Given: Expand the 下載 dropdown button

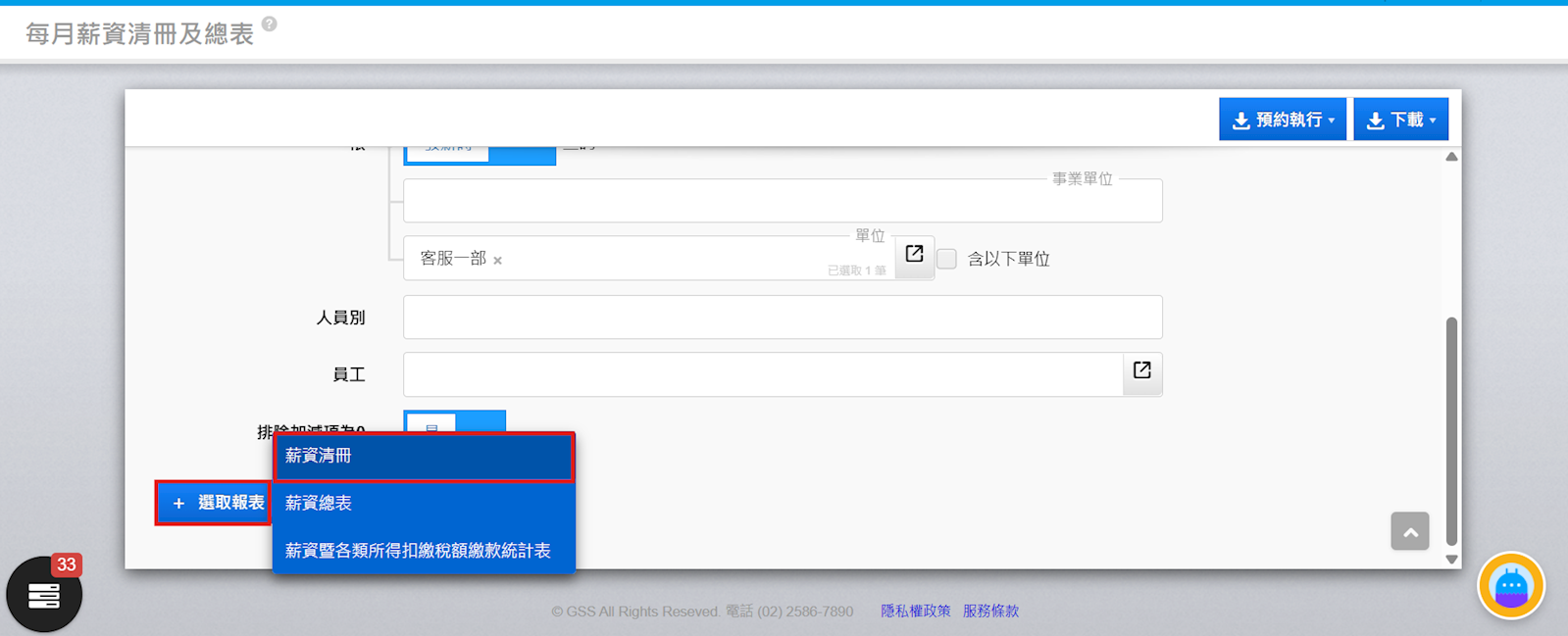Looking at the screenshot, I should click(1400, 120).
